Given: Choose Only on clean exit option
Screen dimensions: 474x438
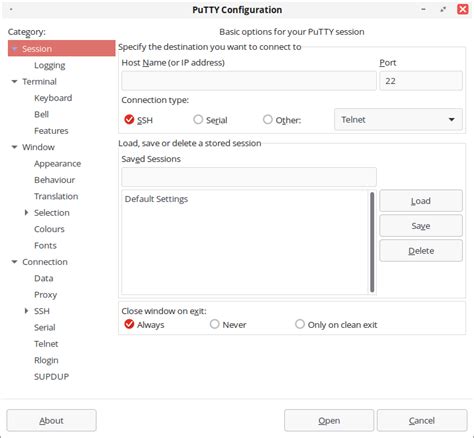Looking at the screenshot, I should pyautogui.click(x=300, y=324).
